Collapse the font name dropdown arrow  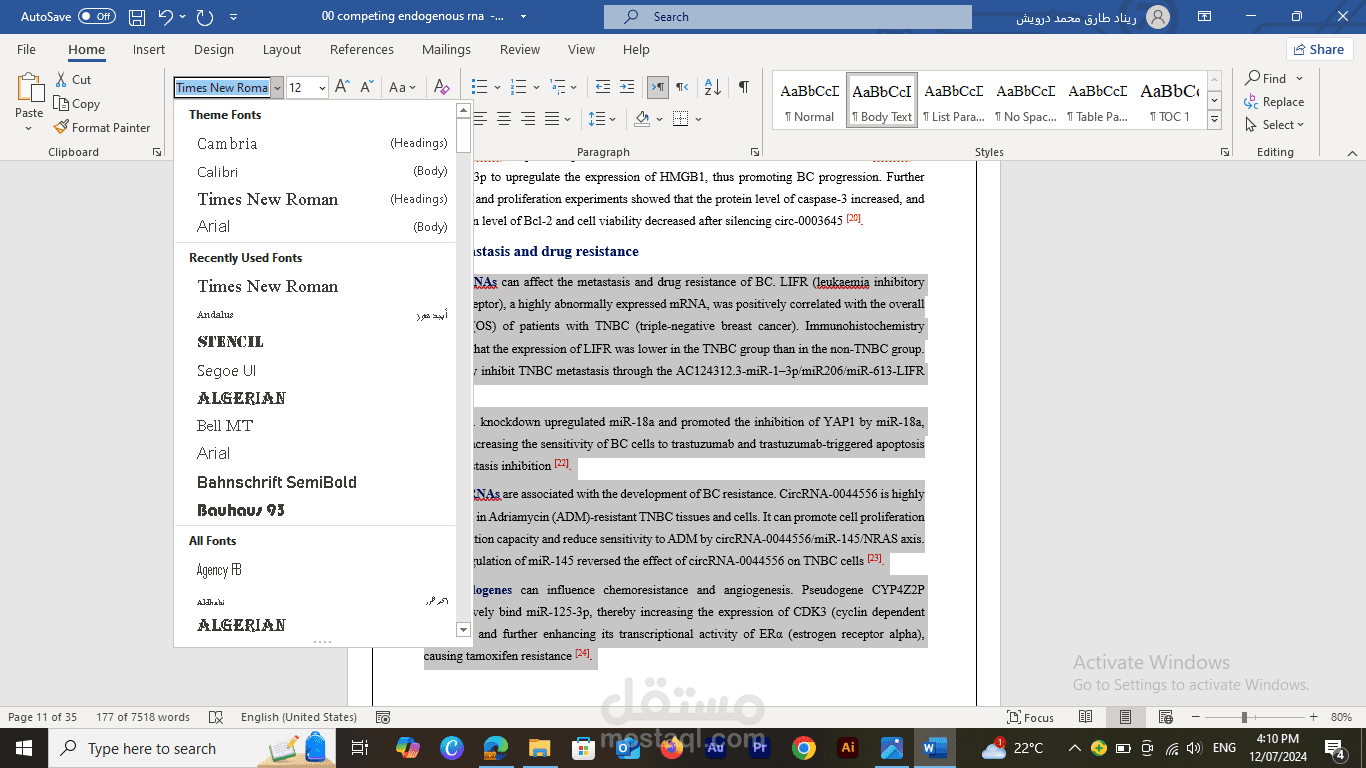(x=277, y=88)
